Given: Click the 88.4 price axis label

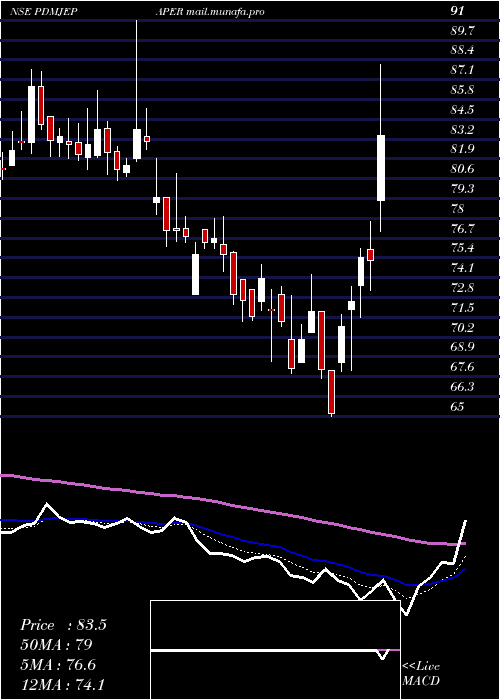Looking at the screenshot, I should 462,50.
